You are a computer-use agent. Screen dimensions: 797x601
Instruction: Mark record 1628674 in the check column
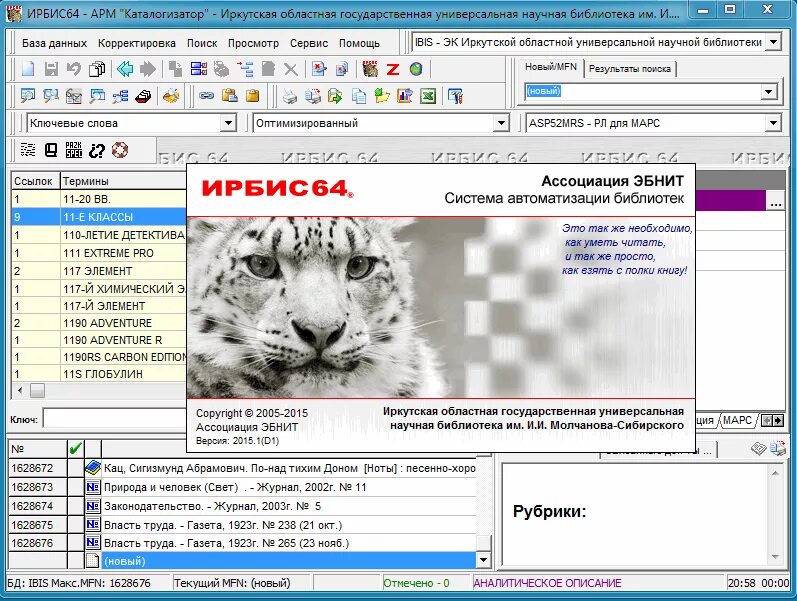pyautogui.click(x=76, y=506)
